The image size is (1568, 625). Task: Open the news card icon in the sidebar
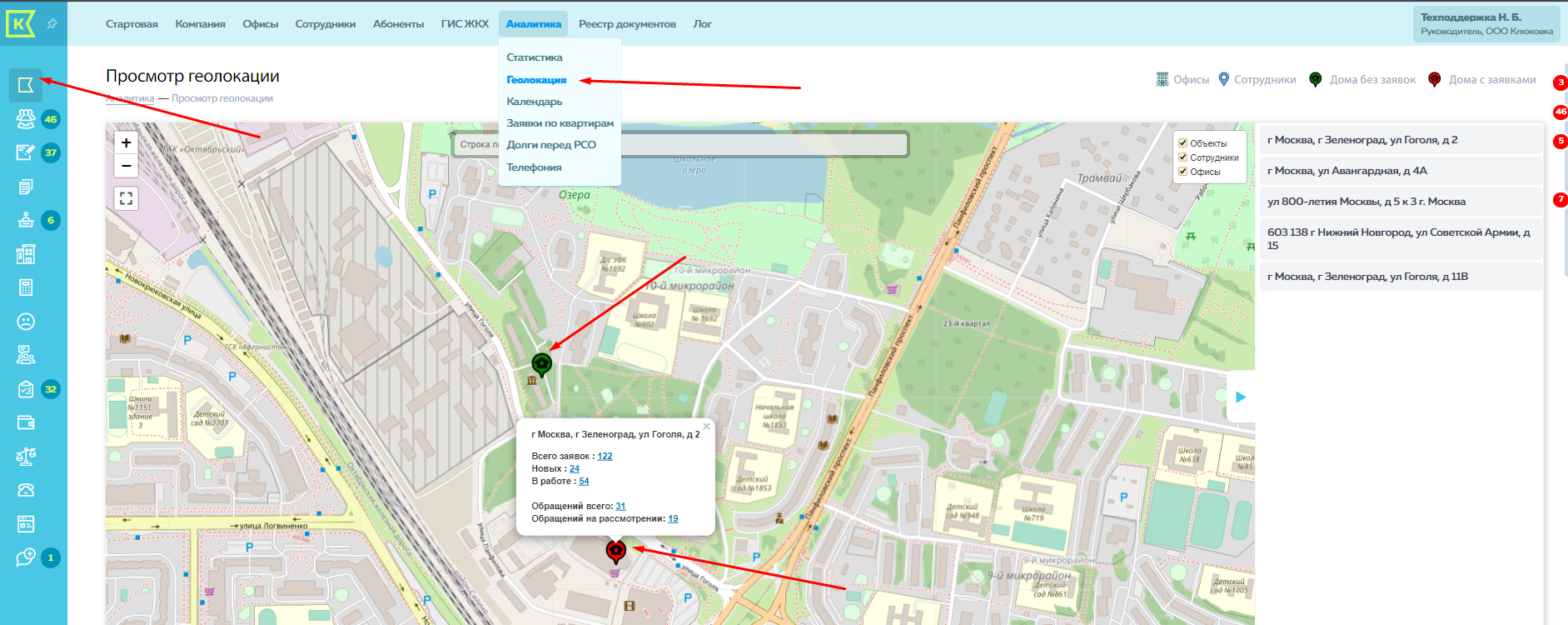click(26, 524)
